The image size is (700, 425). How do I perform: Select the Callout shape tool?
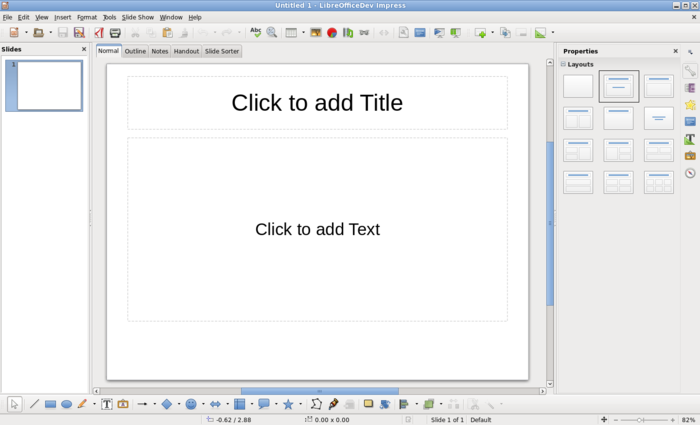(x=264, y=404)
